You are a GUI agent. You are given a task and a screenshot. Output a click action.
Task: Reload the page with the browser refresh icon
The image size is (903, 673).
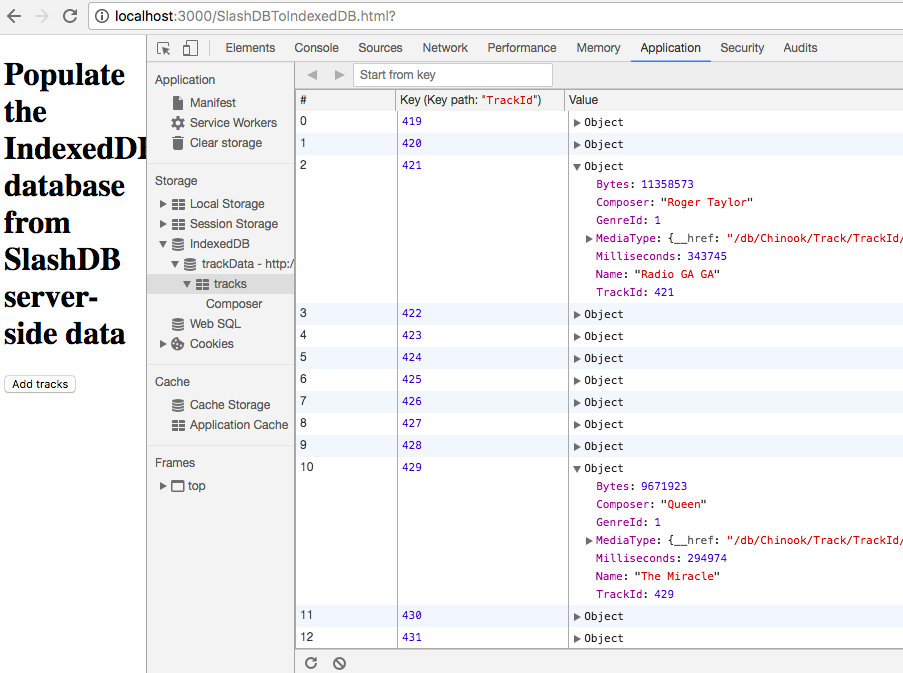70,16
